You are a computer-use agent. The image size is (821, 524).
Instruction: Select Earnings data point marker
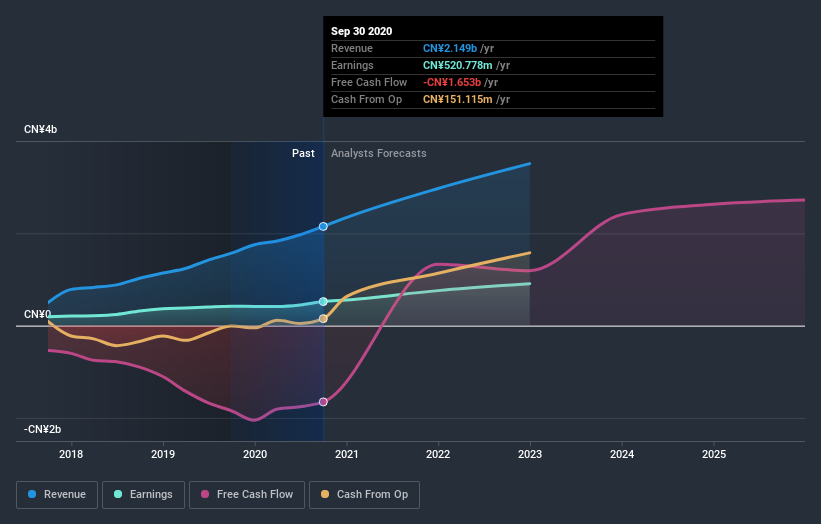click(x=323, y=301)
